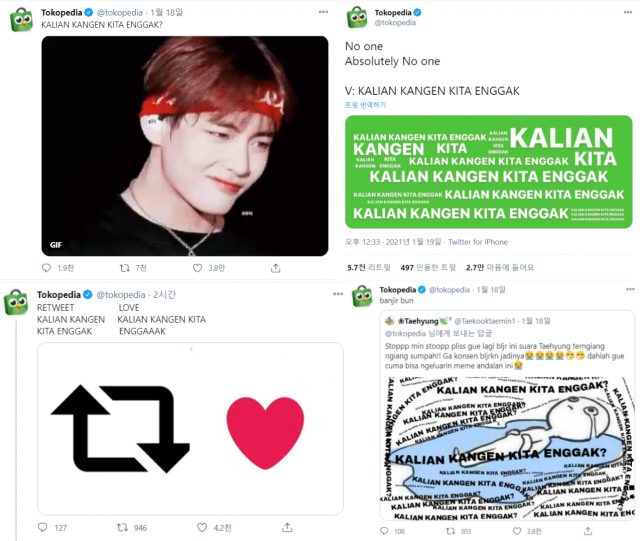This screenshot has width=640, height=541.
Task: Like the banjir bun tweet with 3.8천 likes
Action: coord(517,531)
